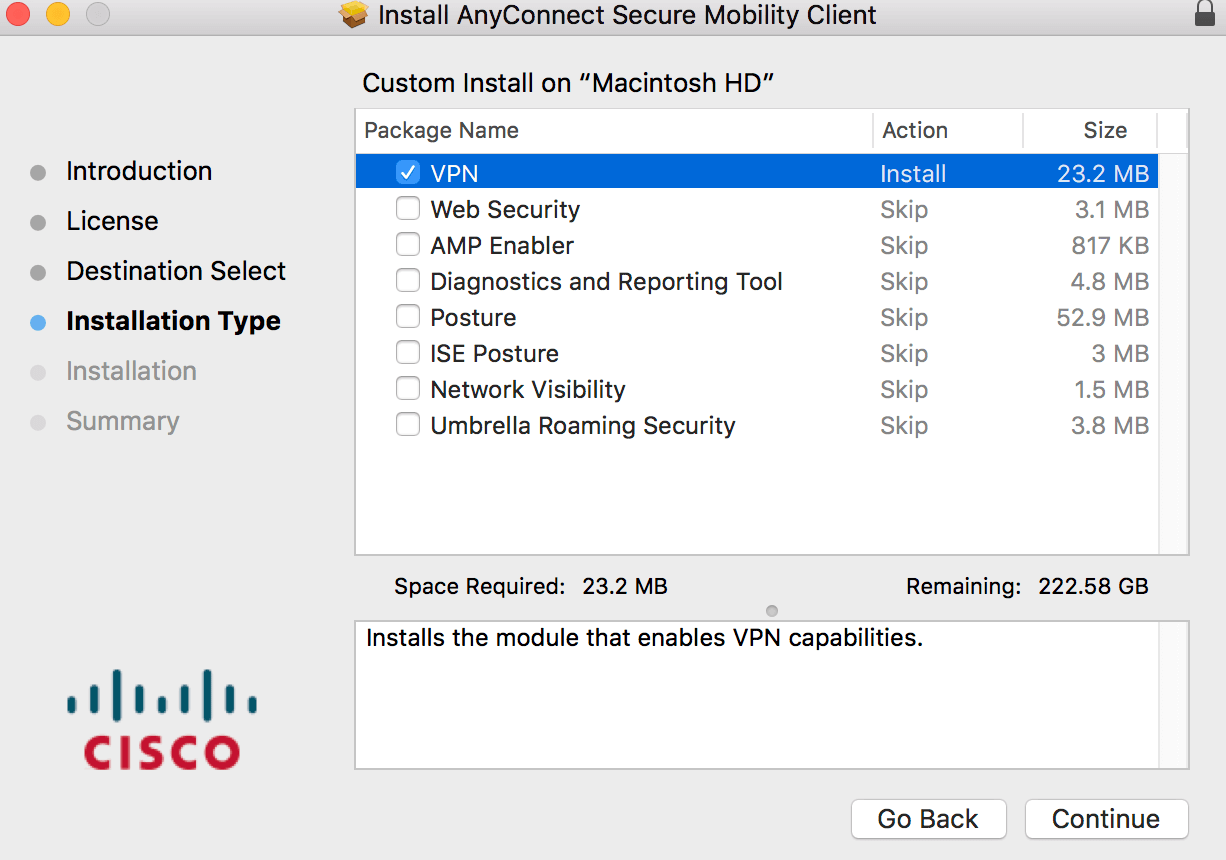Click the Continue button
Screen dimensions: 1226x860
pos(1106,819)
